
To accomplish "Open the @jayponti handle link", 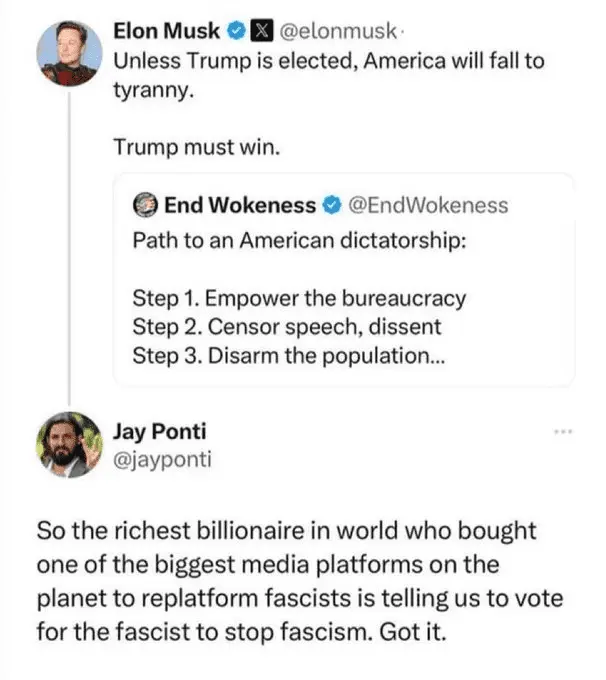I will coord(162,459).
